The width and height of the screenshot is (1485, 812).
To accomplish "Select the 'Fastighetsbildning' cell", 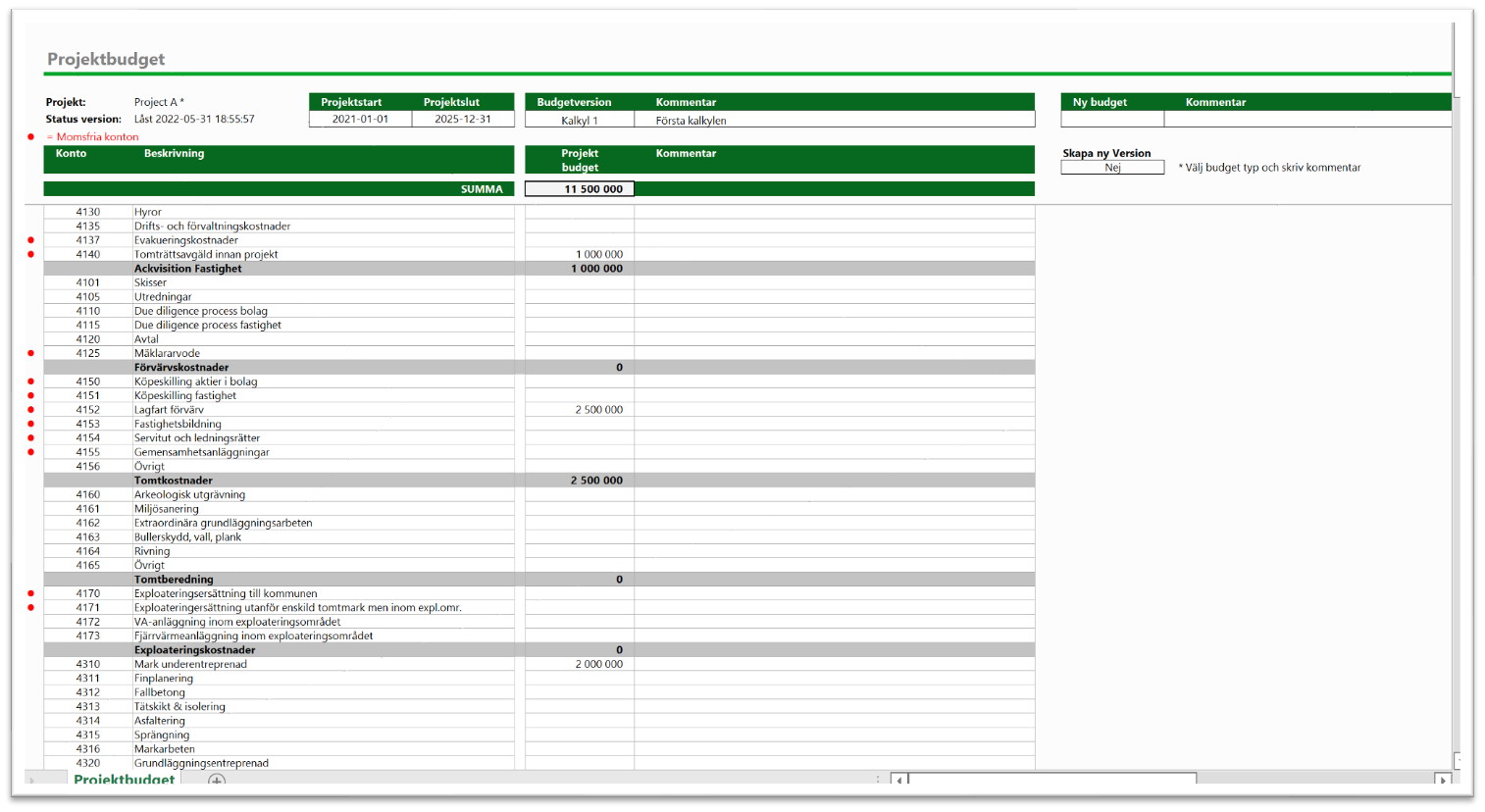I will pos(324,425).
